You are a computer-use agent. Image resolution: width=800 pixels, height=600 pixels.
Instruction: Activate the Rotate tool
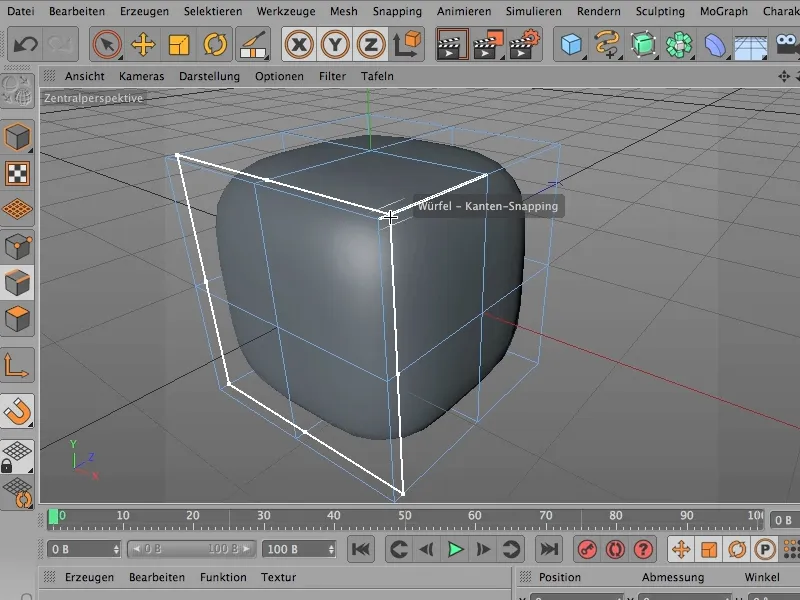click(x=215, y=44)
